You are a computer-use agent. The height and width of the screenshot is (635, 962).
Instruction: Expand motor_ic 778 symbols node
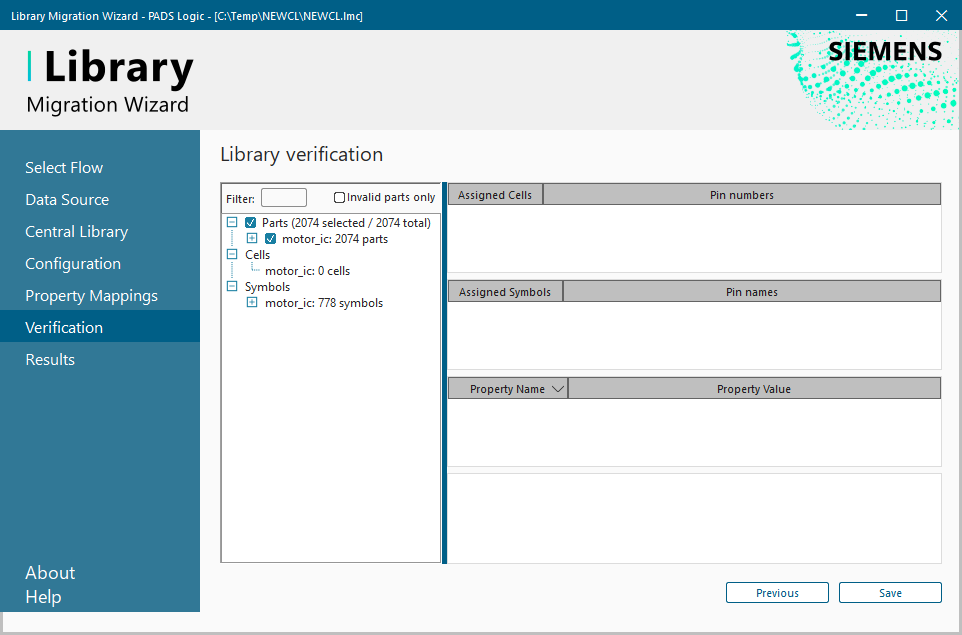click(252, 303)
